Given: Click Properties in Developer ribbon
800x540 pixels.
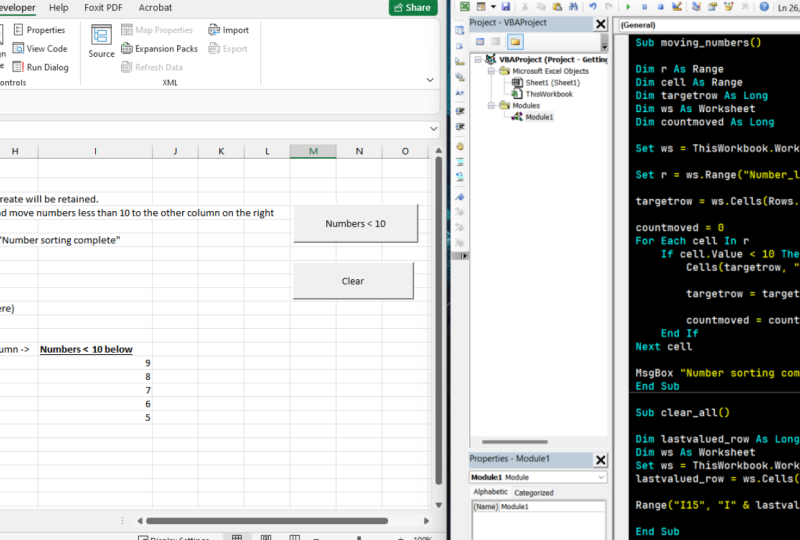Looking at the screenshot, I should click(39, 30).
